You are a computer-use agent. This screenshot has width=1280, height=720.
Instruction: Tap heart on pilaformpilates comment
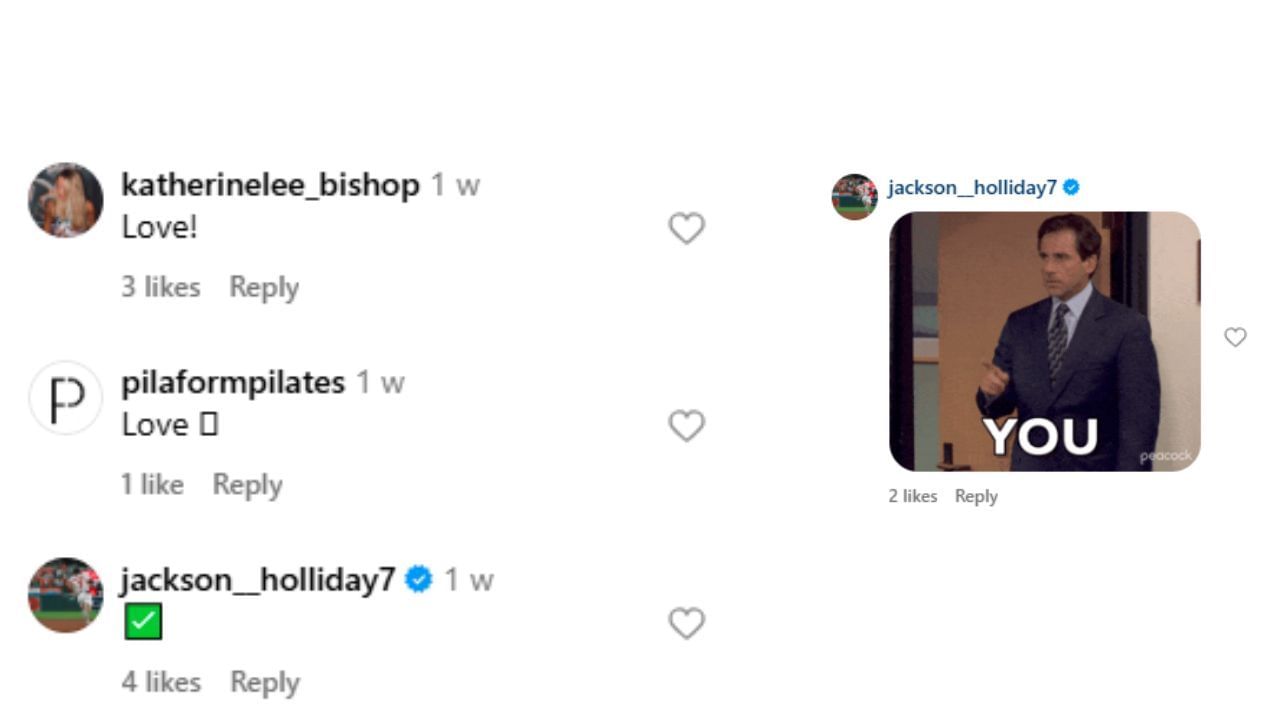coord(686,426)
